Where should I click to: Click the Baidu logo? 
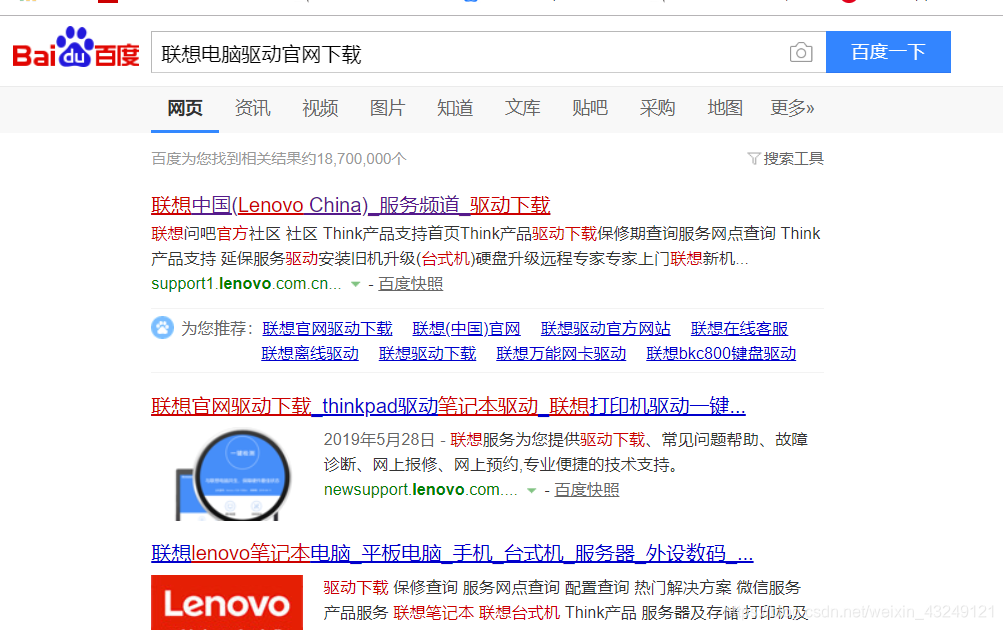[76, 47]
